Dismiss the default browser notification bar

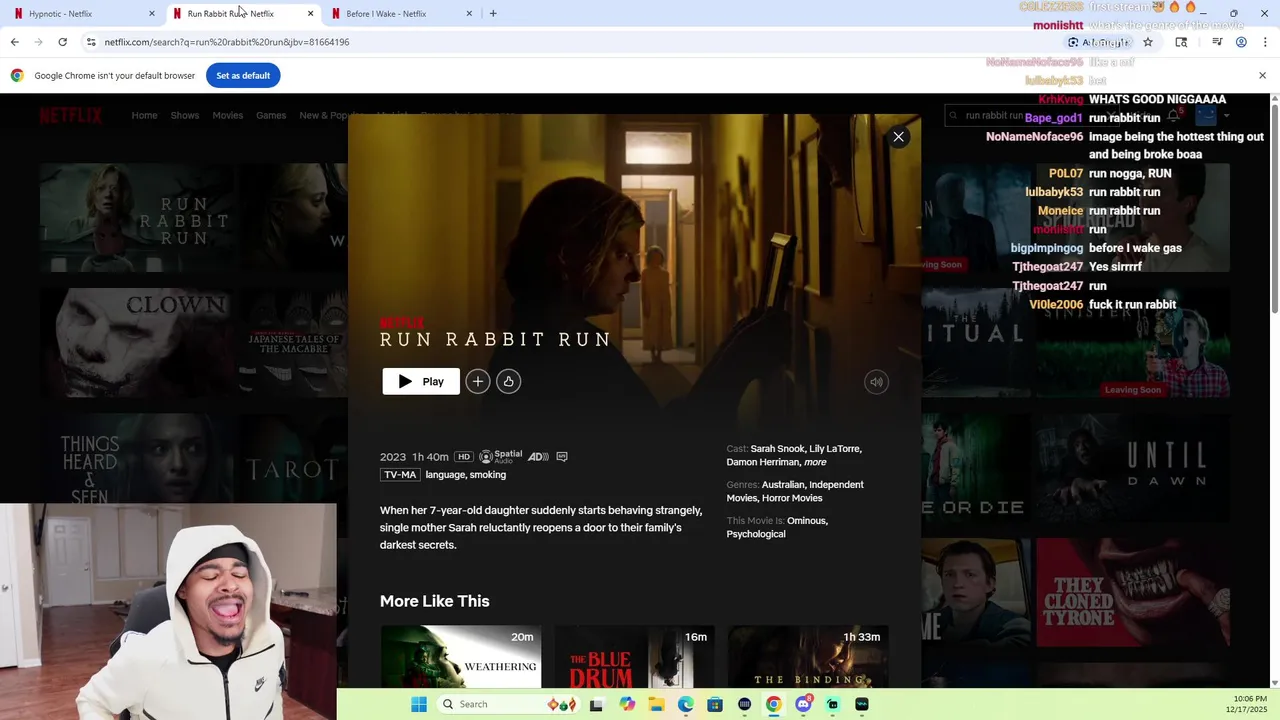1262,75
